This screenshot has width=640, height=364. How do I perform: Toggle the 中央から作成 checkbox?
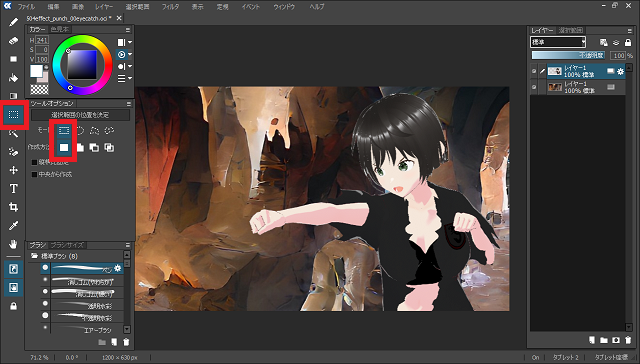pyautogui.click(x=35, y=174)
